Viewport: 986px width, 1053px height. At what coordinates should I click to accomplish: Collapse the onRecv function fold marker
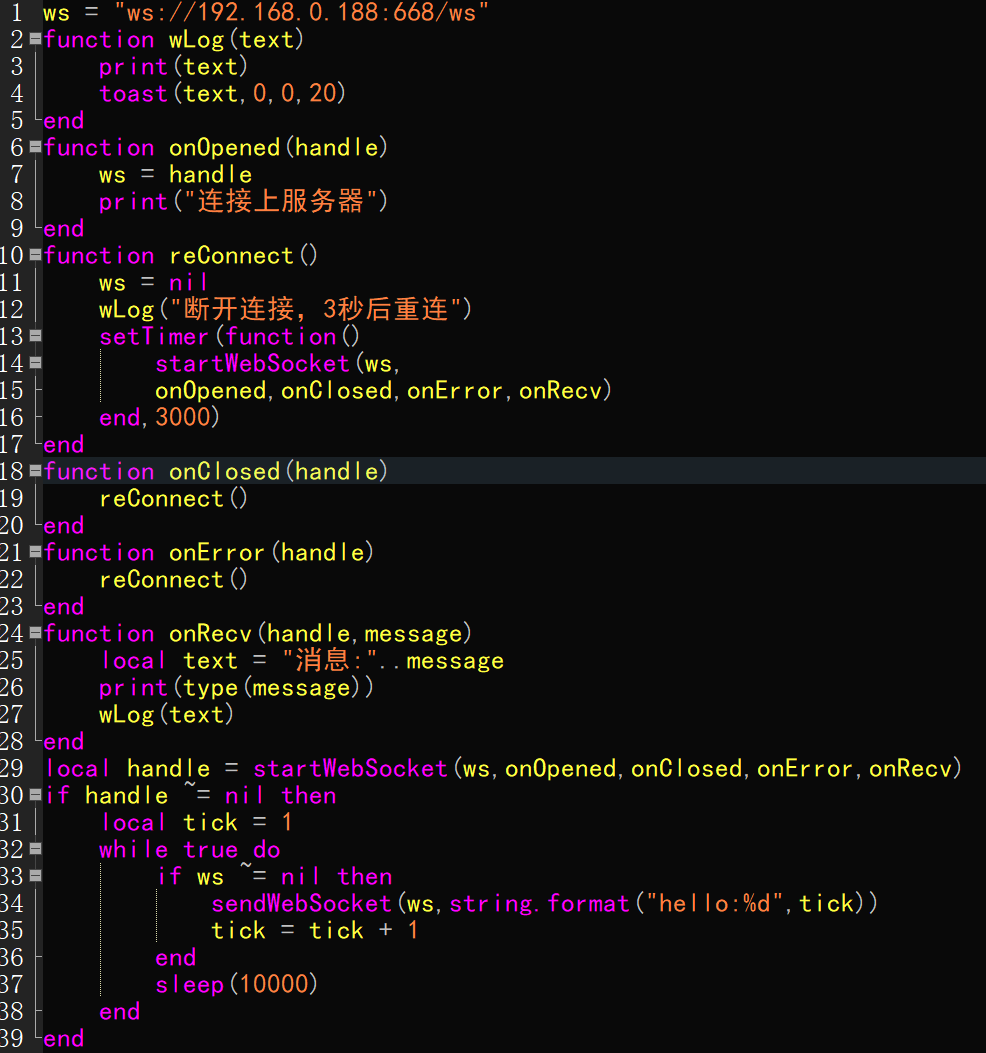(x=36, y=633)
